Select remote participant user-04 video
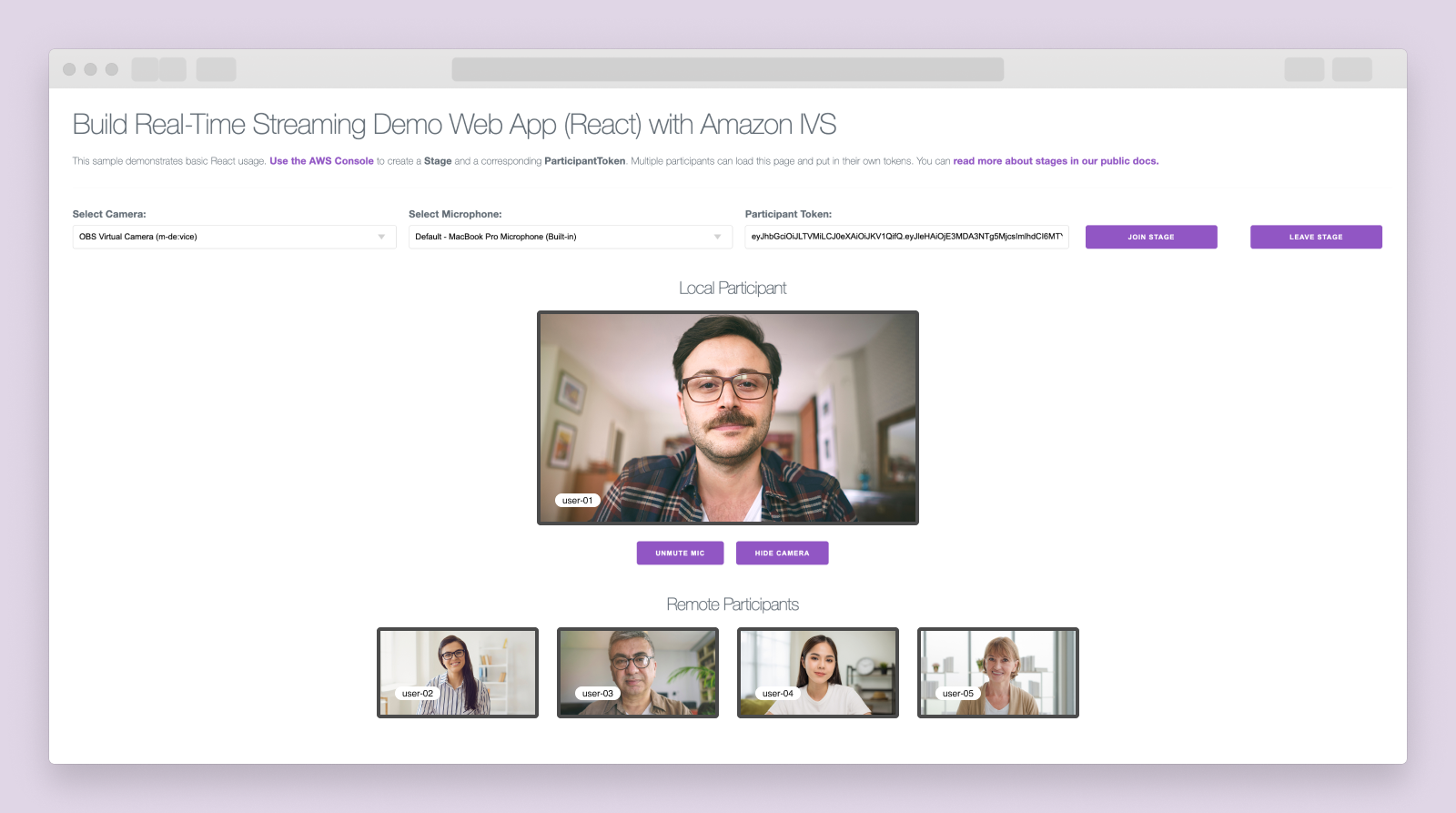 (x=818, y=673)
